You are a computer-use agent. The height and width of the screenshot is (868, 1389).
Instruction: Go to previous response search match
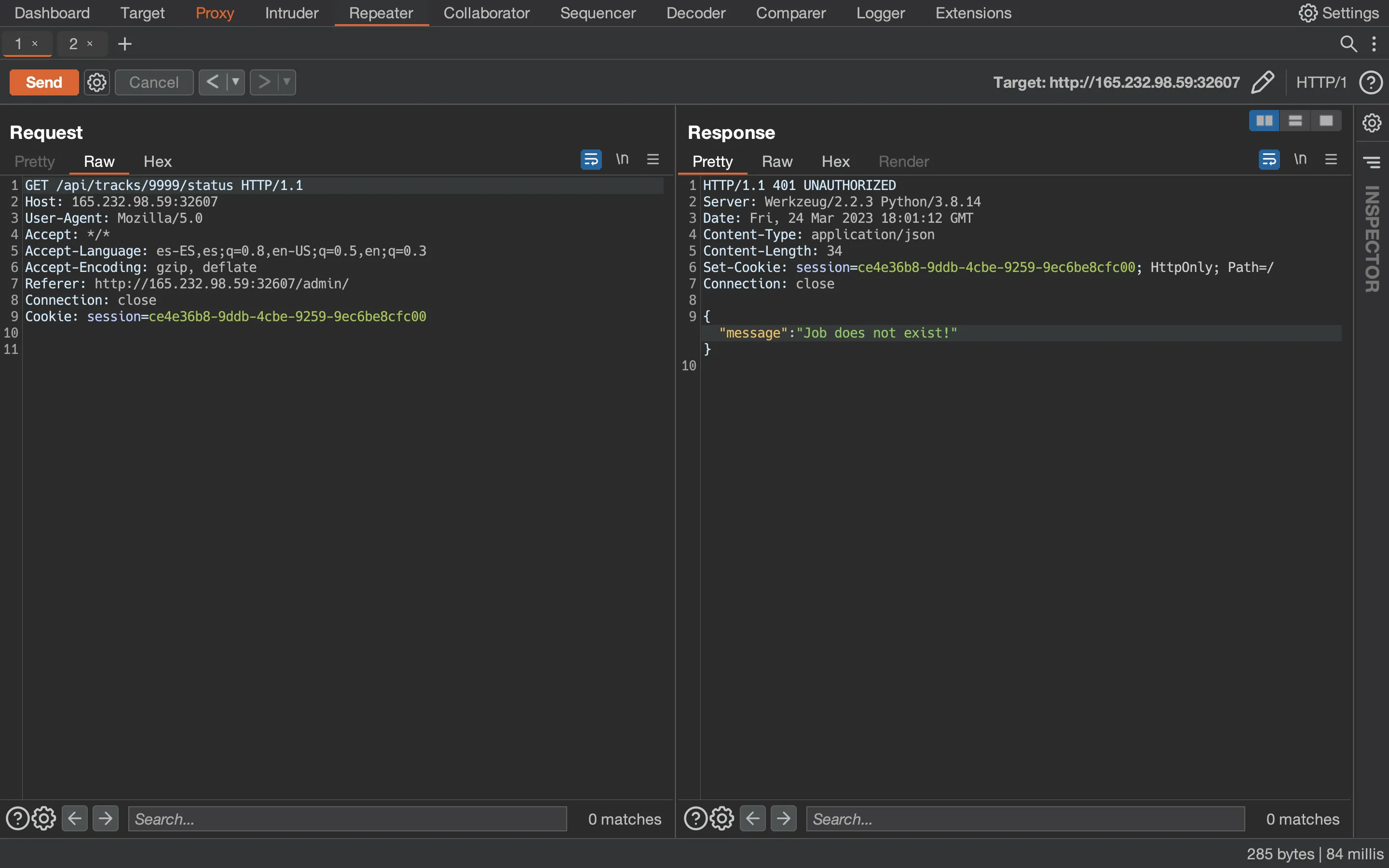coord(753,818)
